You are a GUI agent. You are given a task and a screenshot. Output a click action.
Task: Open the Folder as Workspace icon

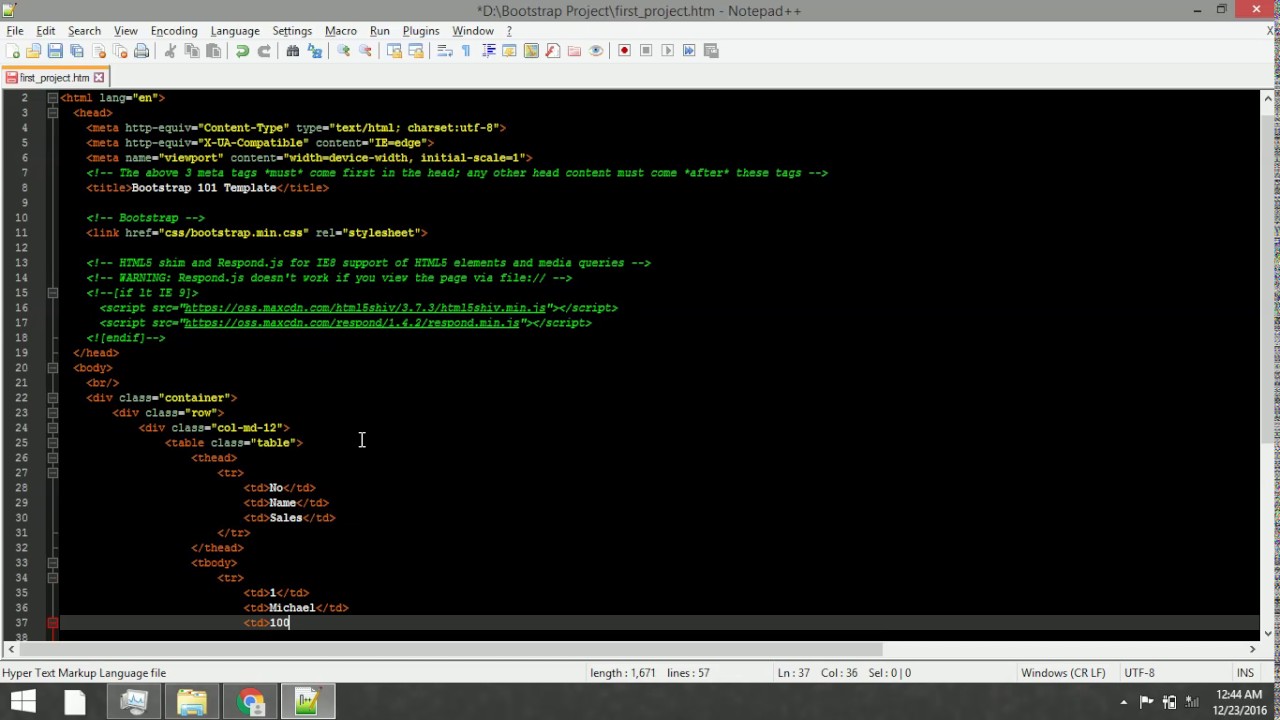[x=574, y=51]
